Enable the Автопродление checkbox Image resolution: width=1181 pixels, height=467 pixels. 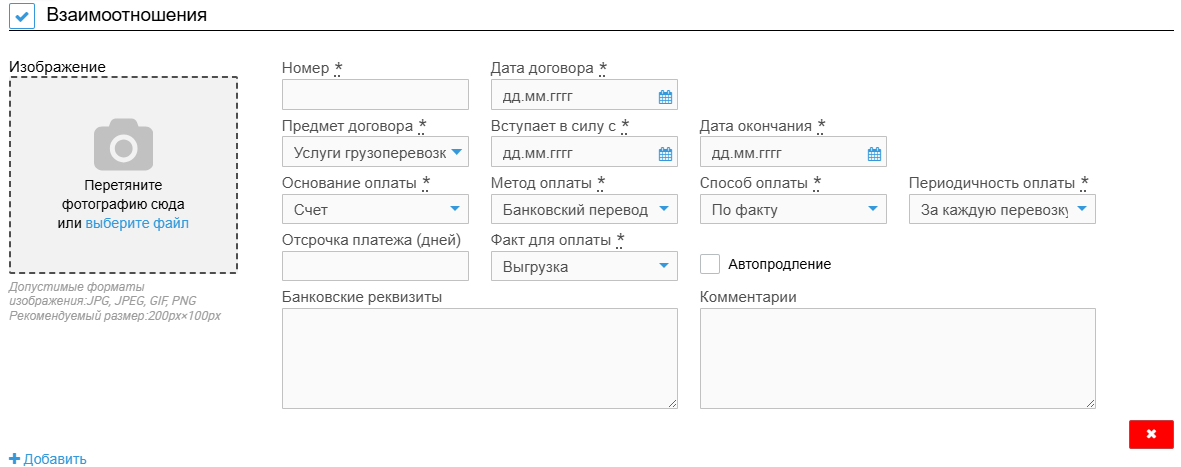pos(710,264)
